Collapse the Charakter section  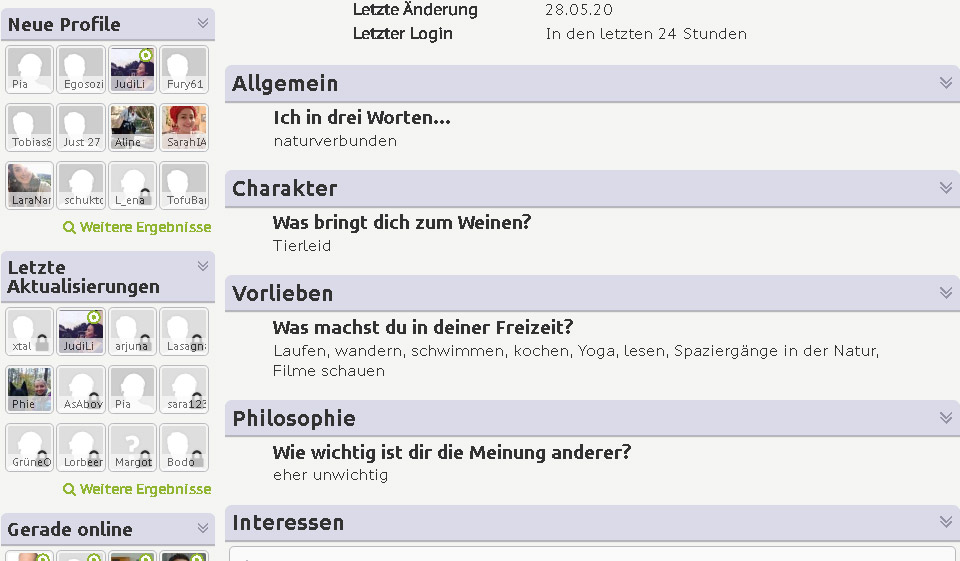946,188
